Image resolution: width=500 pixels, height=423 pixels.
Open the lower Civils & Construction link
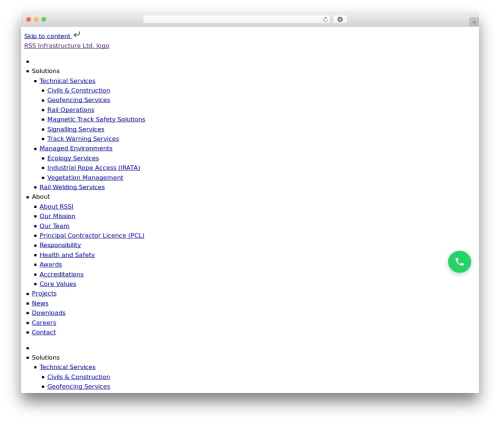tap(79, 377)
